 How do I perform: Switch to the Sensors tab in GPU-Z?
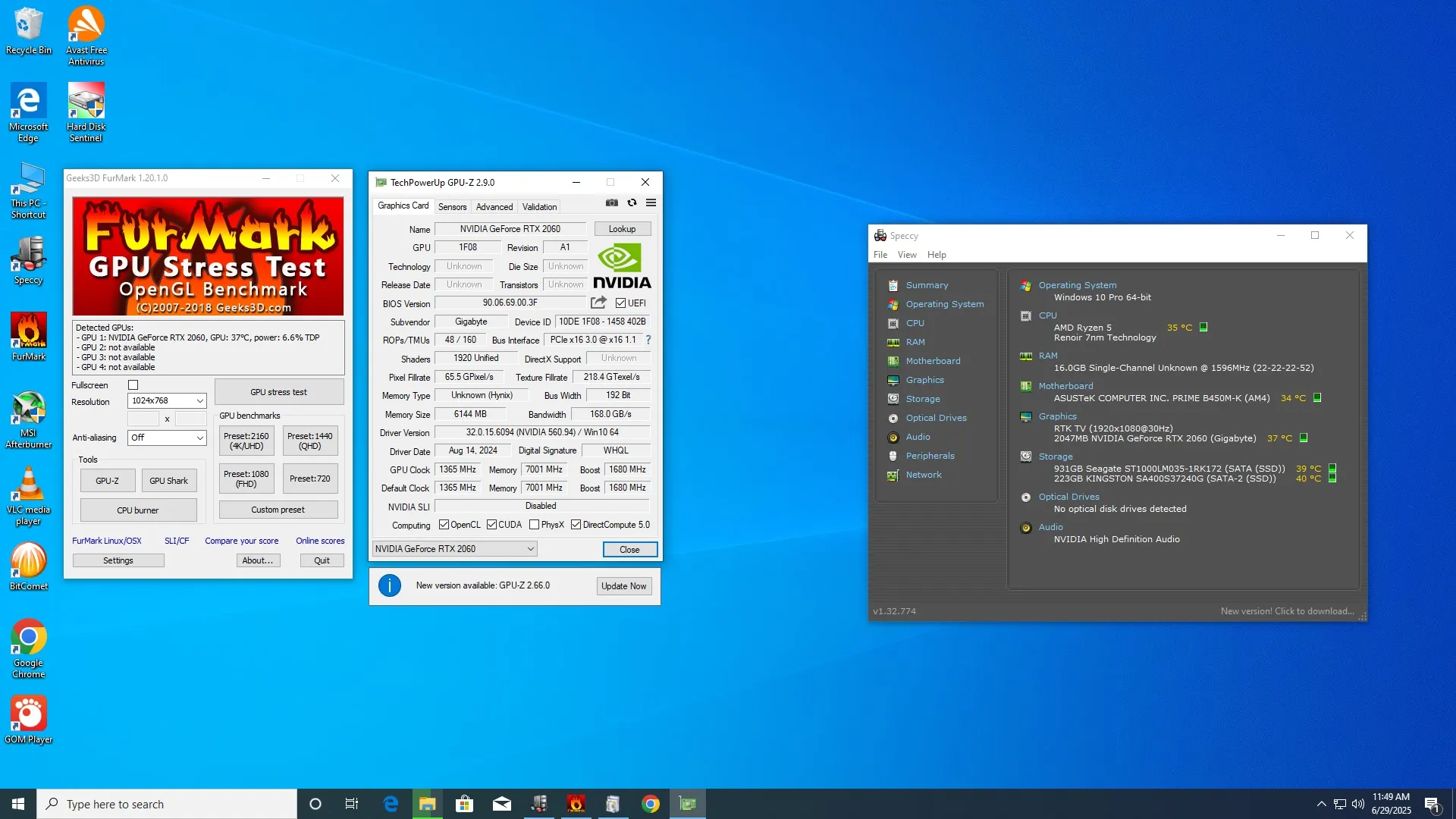(452, 206)
